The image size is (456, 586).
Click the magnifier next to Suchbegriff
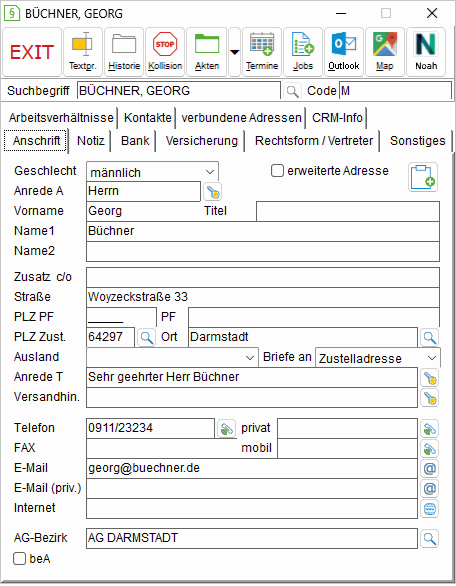(x=292, y=91)
